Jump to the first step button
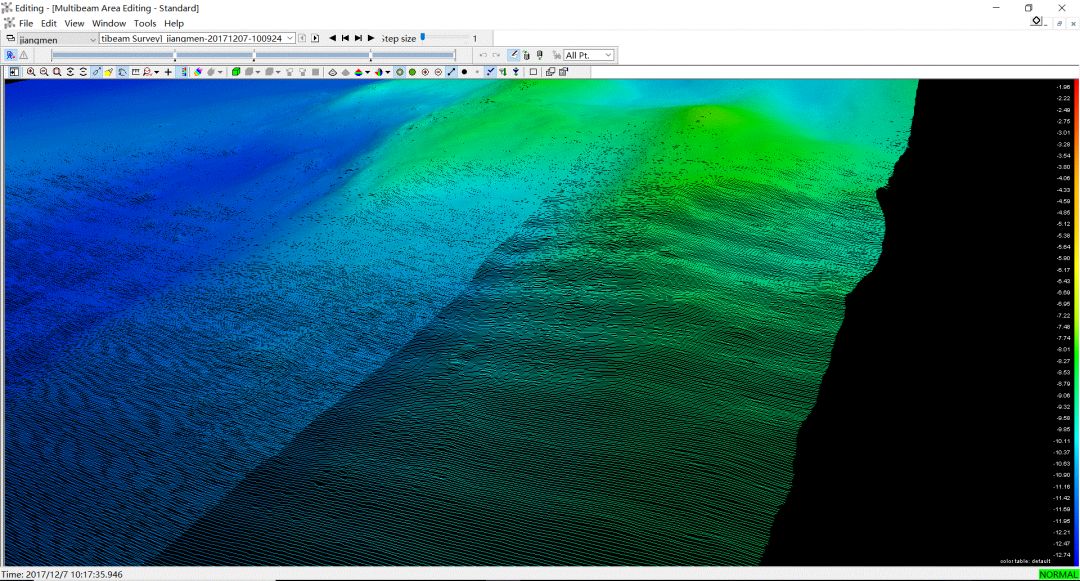 pos(345,38)
